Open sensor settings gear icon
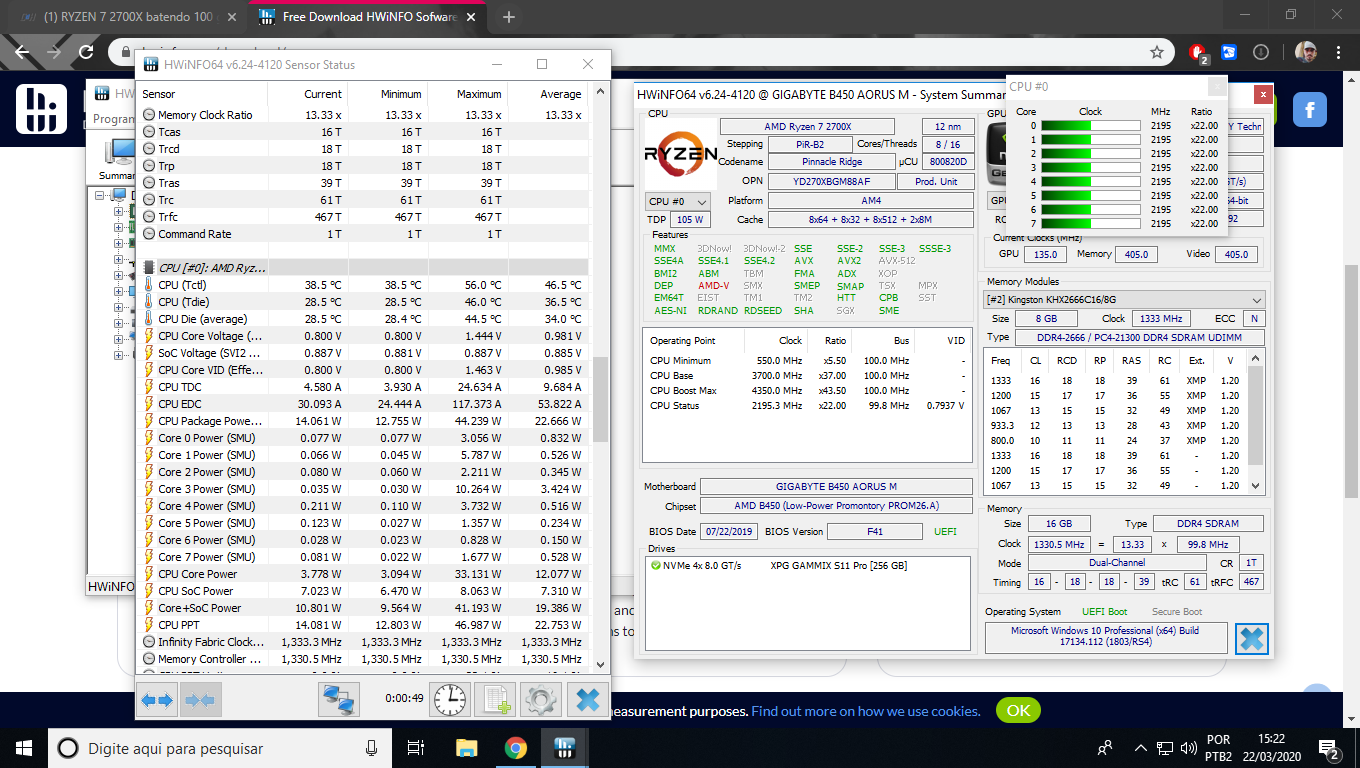This screenshot has height=768, width=1360. point(541,700)
